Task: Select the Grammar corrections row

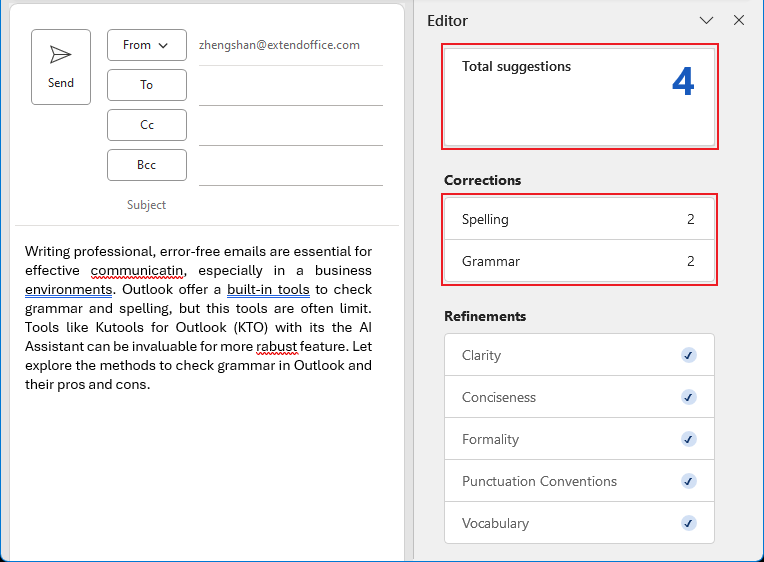Action: click(x=579, y=261)
